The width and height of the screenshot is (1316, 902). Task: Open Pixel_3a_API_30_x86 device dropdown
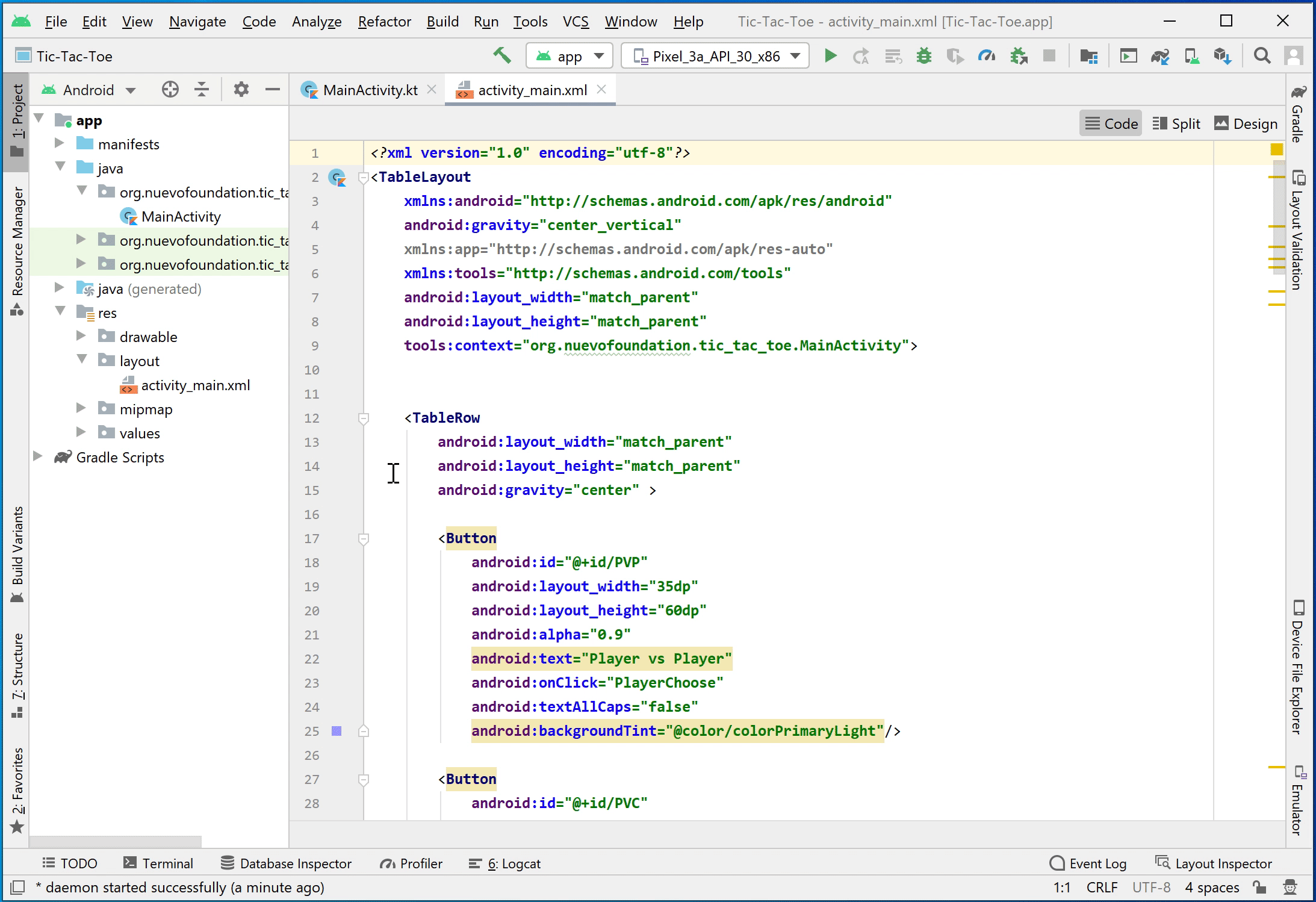pyautogui.click(x=715, y=56)
